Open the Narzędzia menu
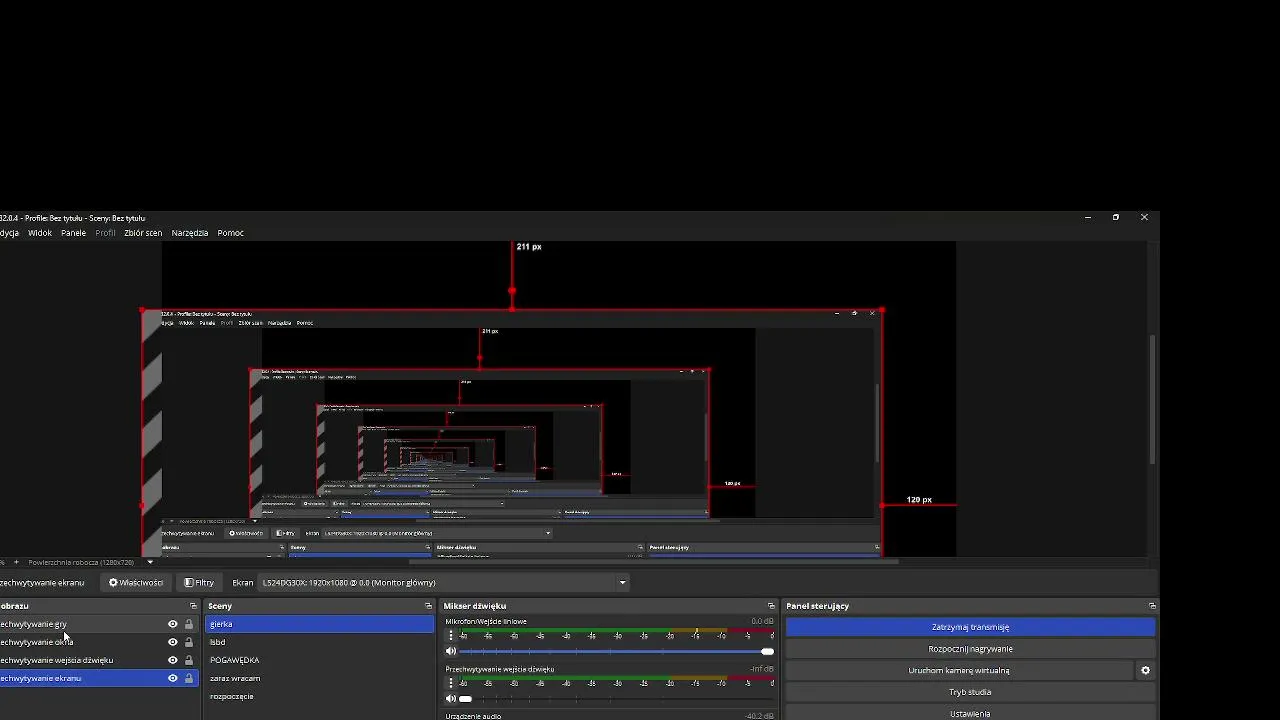Screen dimensions: 1280x720 tap(190, 233)
